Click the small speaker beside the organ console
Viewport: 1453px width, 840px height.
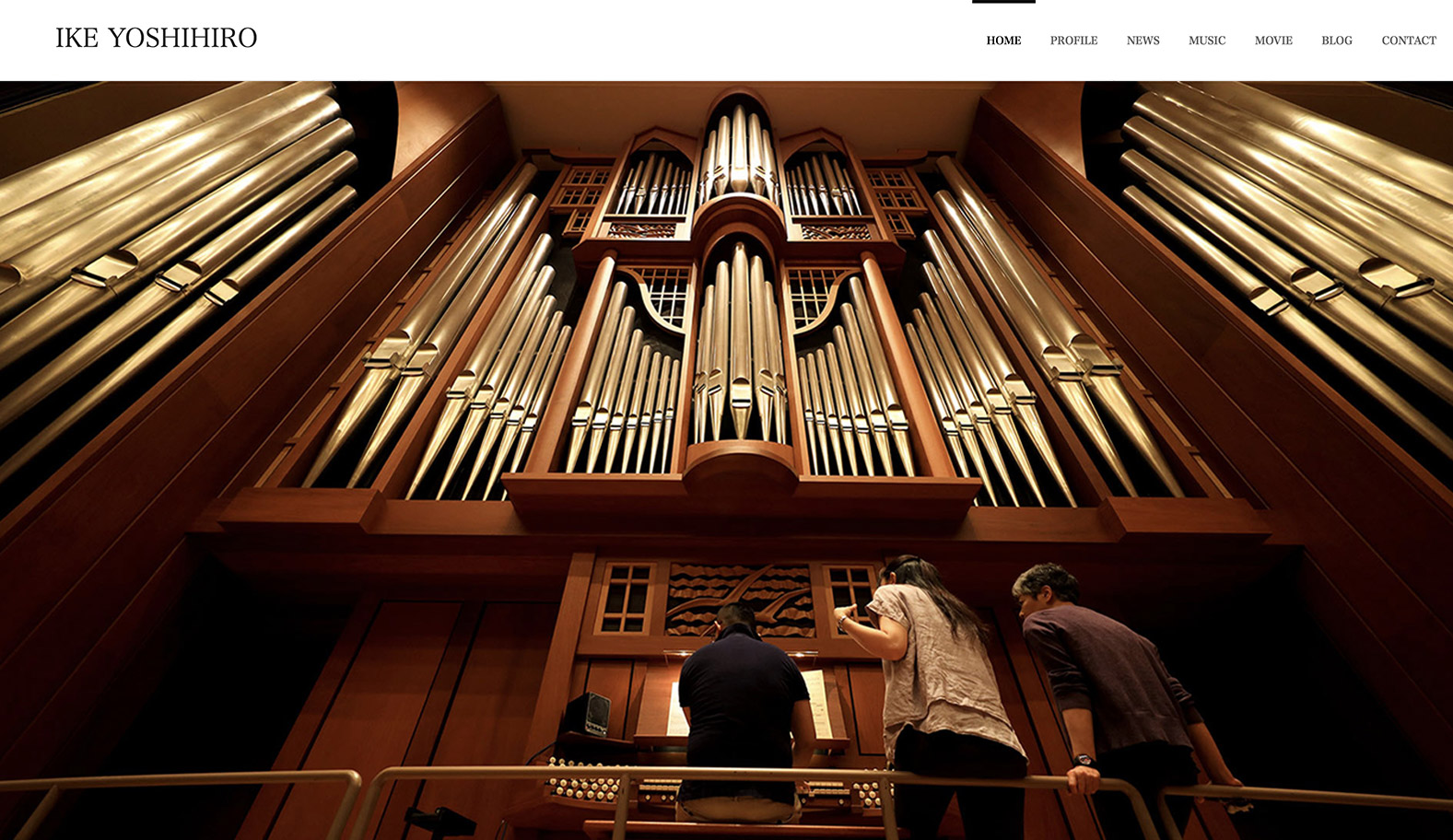[587, 714]
